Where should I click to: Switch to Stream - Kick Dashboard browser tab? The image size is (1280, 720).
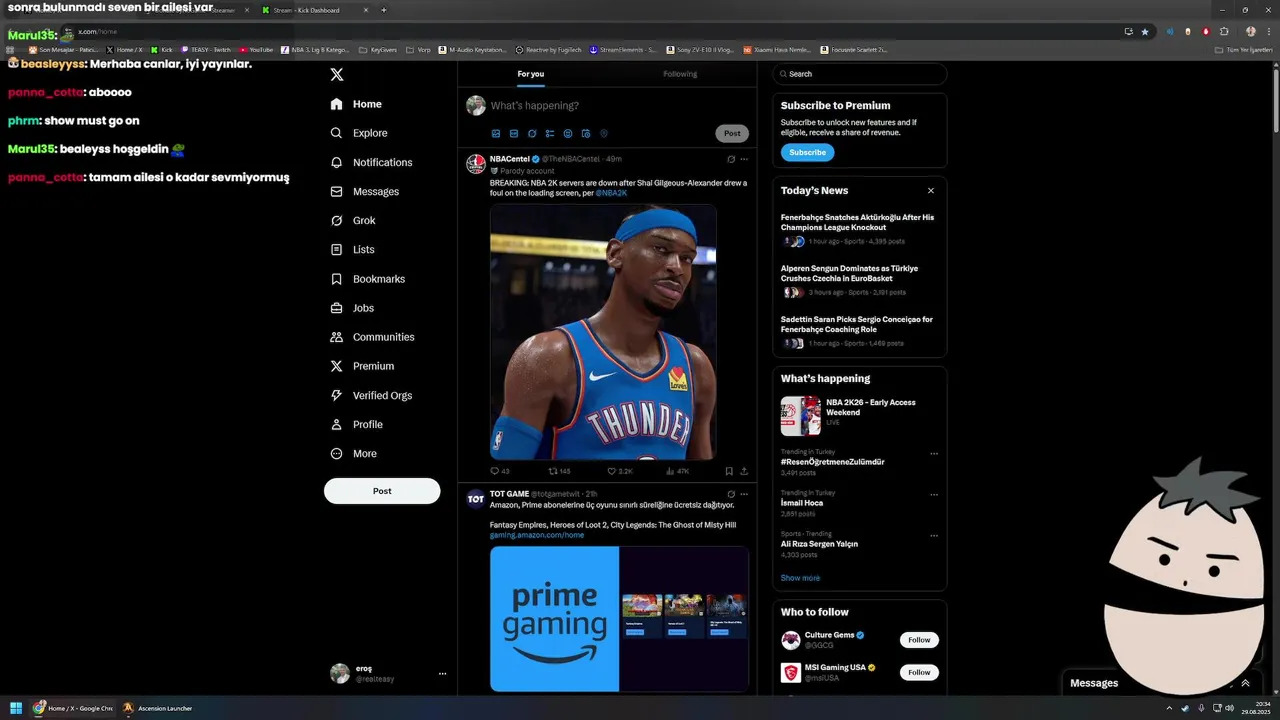click(x=313, y=10)
